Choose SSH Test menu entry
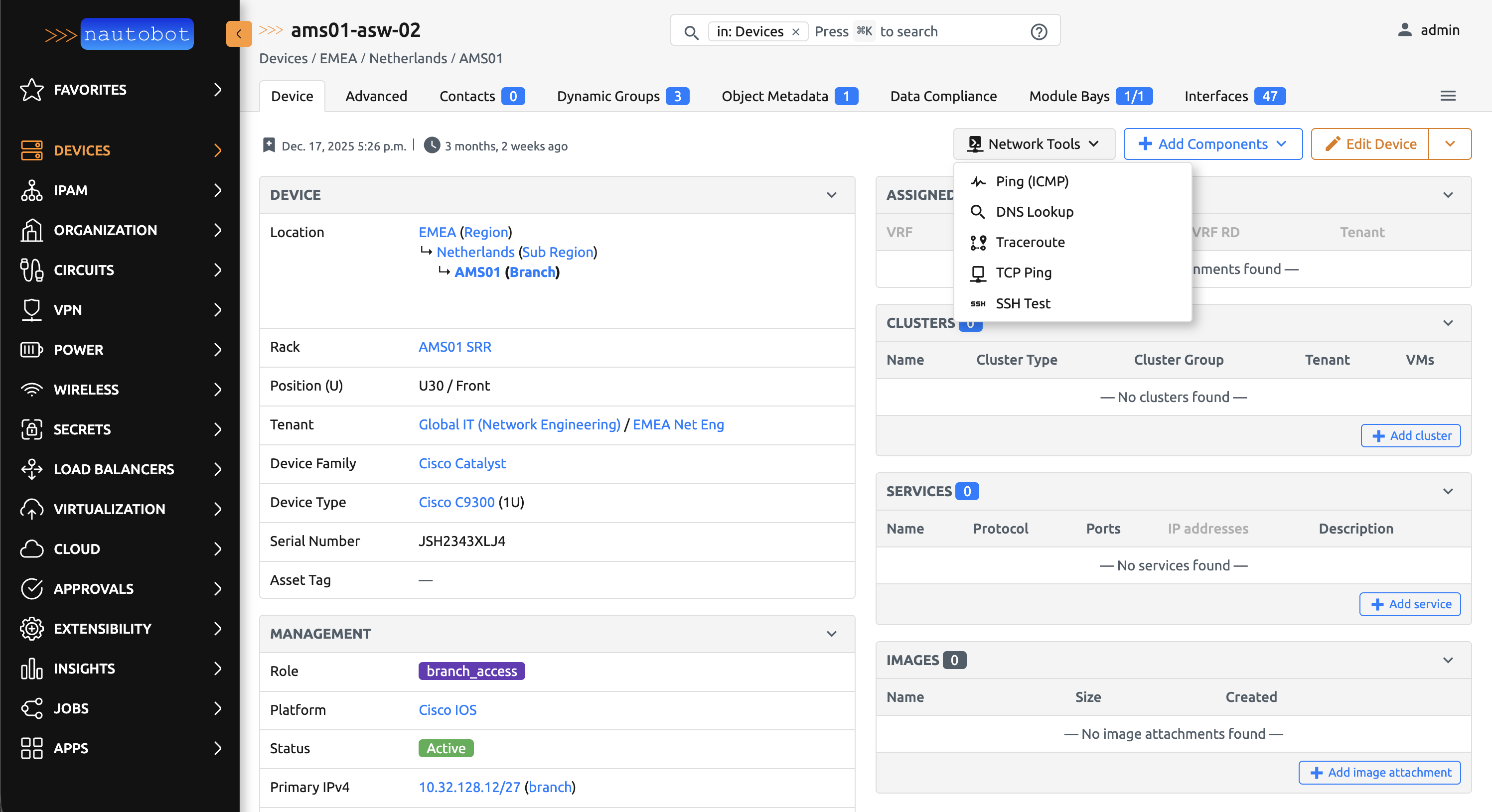The image size is (1492, 812). click(1022, 303)
